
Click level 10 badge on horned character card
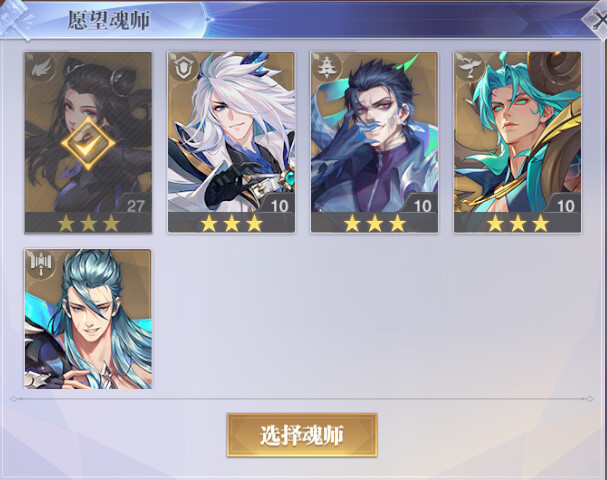(x=565, y=206)
